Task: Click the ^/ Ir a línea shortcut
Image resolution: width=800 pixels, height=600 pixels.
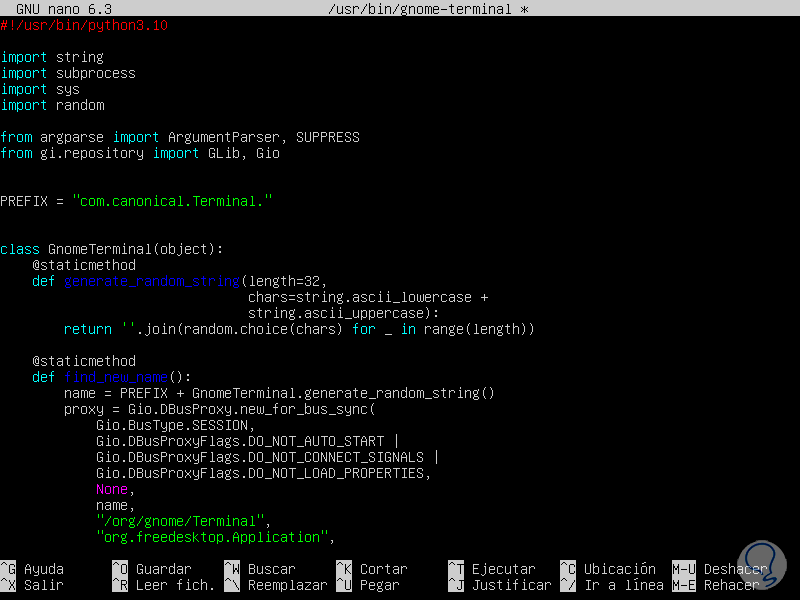Action: [x=612, y=585]
